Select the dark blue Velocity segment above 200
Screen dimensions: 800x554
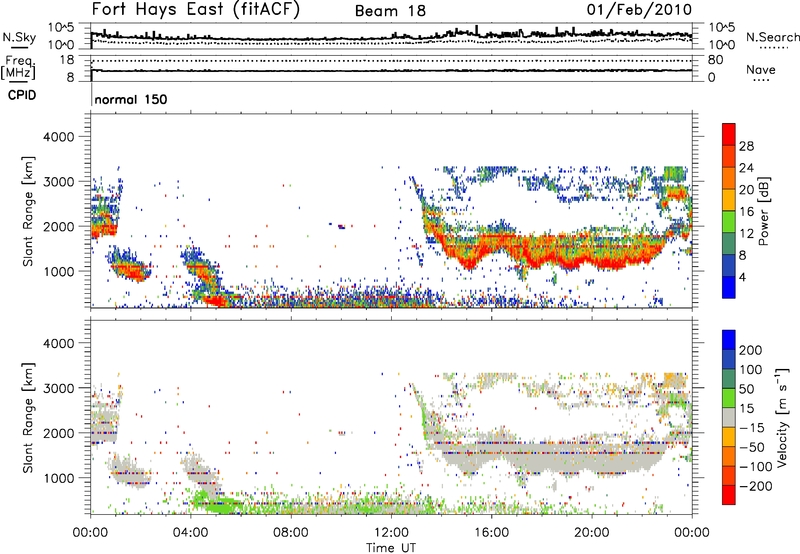click(729, 340)
